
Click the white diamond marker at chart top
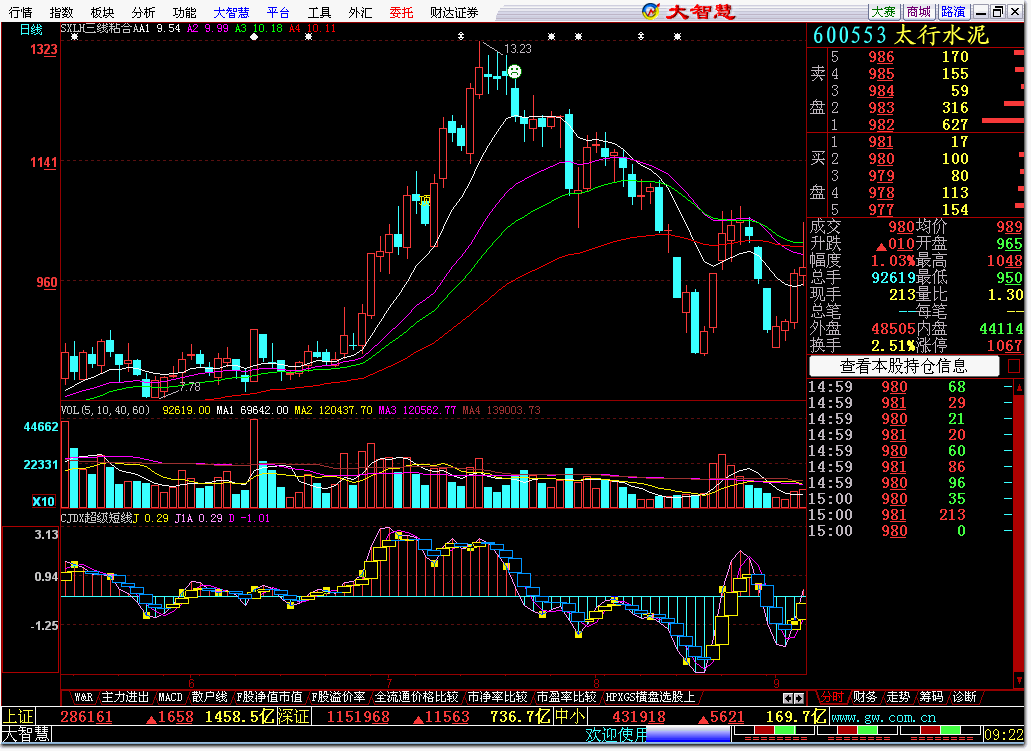[254, 37]
